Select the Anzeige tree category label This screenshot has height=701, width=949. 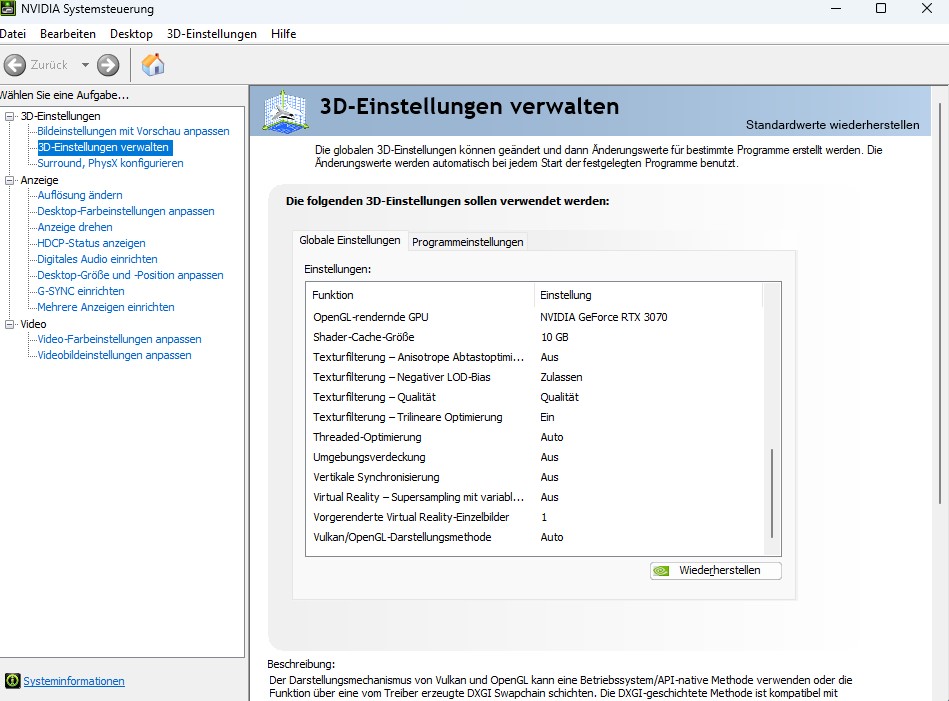(39, 180)
